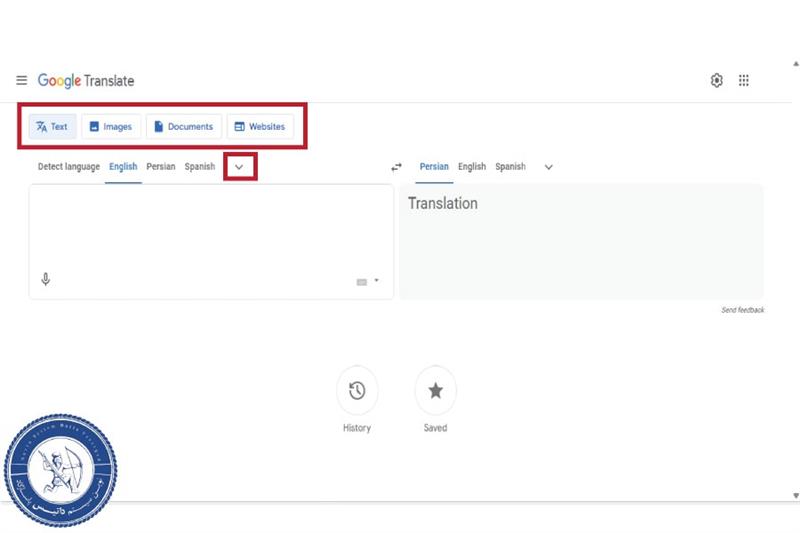Select English as source language

(x=123, y=167)
